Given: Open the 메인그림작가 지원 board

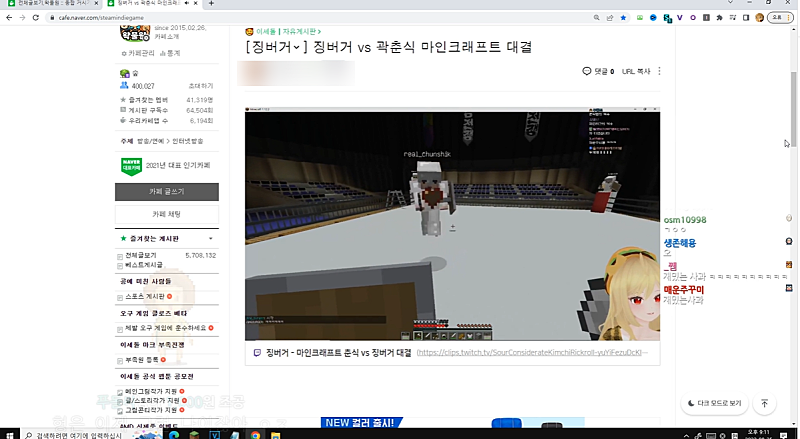Looking at the screenshot, I should coord(151,392).
